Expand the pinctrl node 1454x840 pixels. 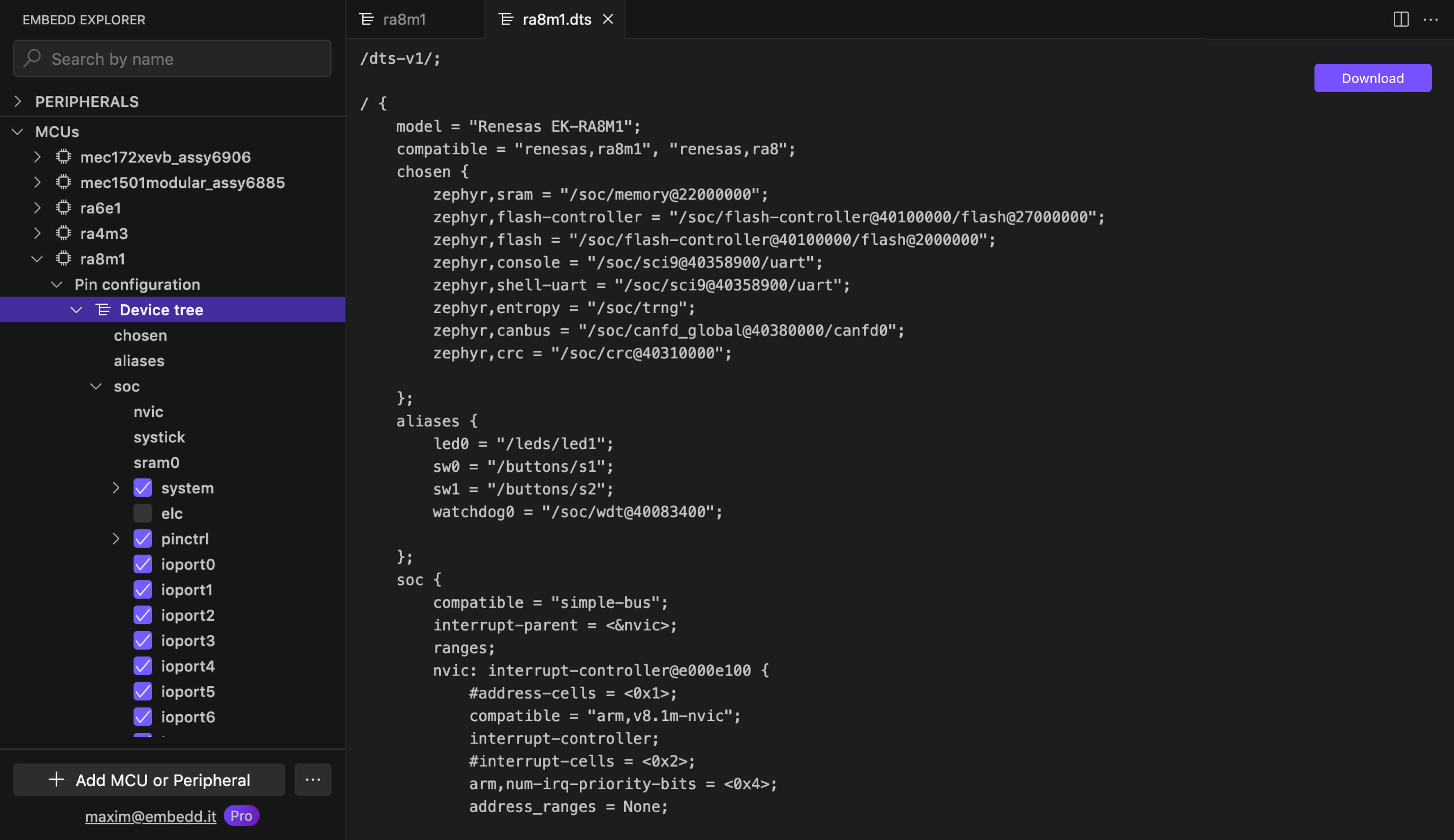click(x=116, y=538)
